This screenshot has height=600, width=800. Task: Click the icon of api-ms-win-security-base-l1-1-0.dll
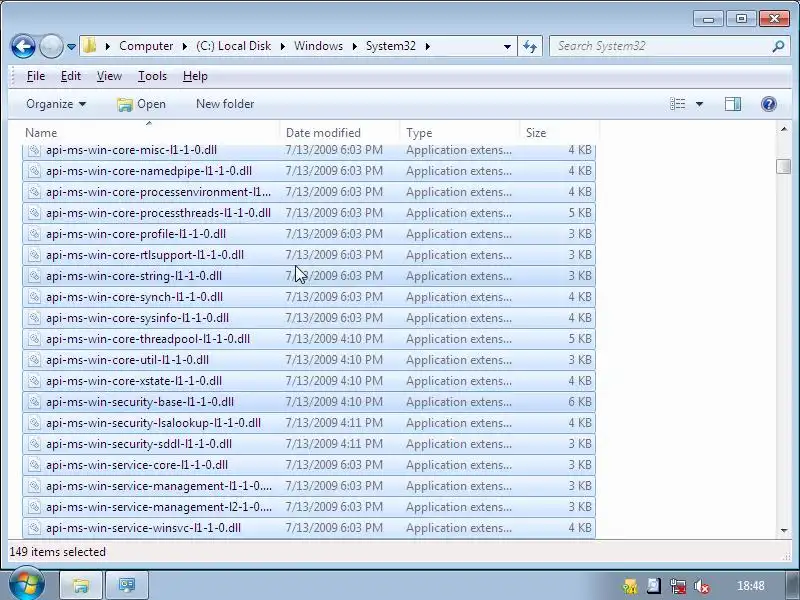[34, 402]
